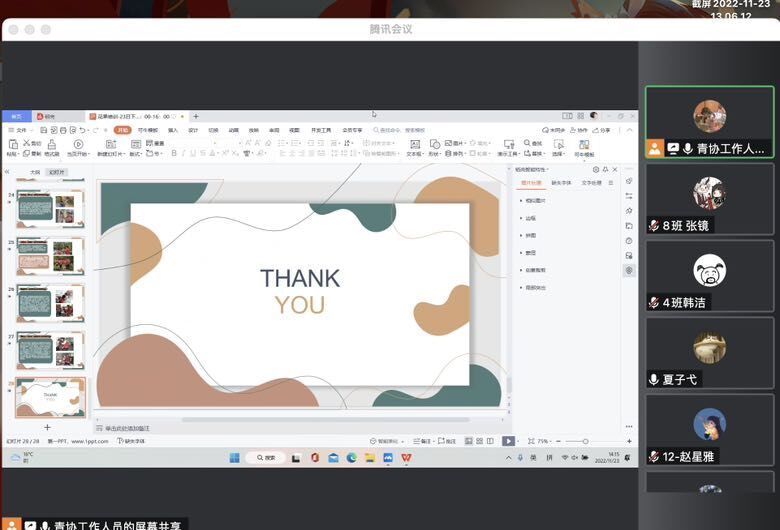
Task: Expand the 创意裁剪 section in properties panel
Action: click(535, 270)
